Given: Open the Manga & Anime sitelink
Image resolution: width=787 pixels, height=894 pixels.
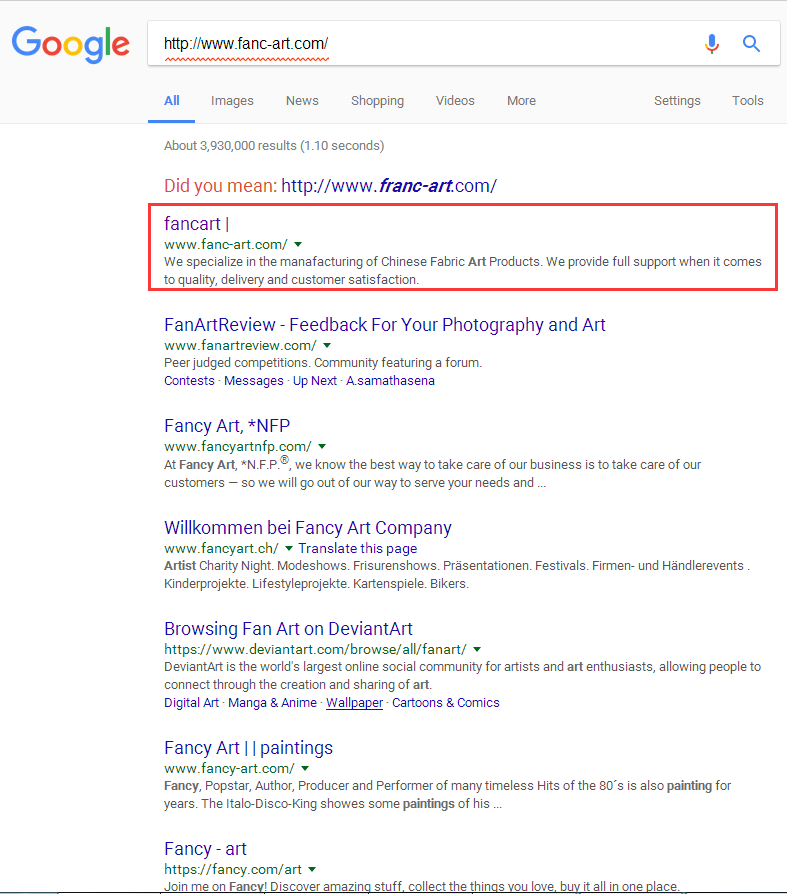Looking at the screenshot, I should [272, 702].
